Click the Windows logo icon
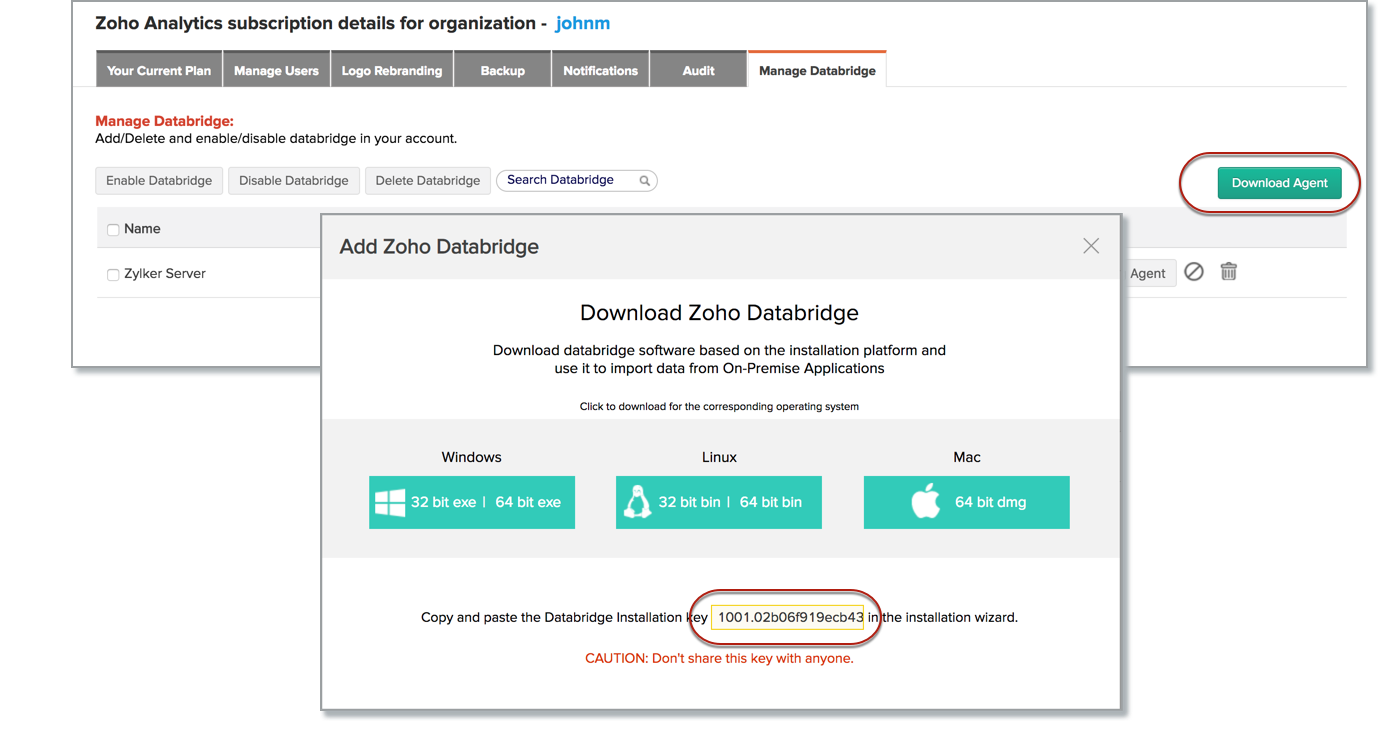This screenshot has height=741, width=1396. pos(389,502)
